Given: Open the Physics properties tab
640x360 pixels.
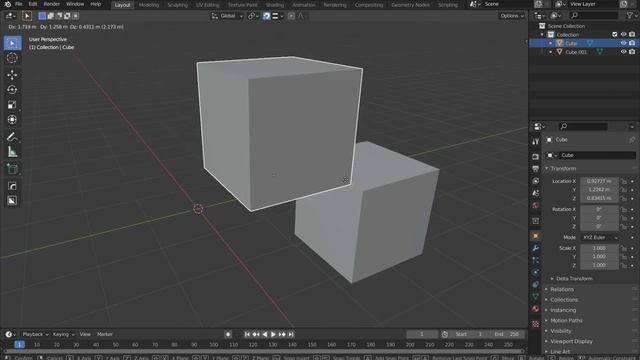Looking at the screenshot, I should pyautogui.click(x=536, y=272).
